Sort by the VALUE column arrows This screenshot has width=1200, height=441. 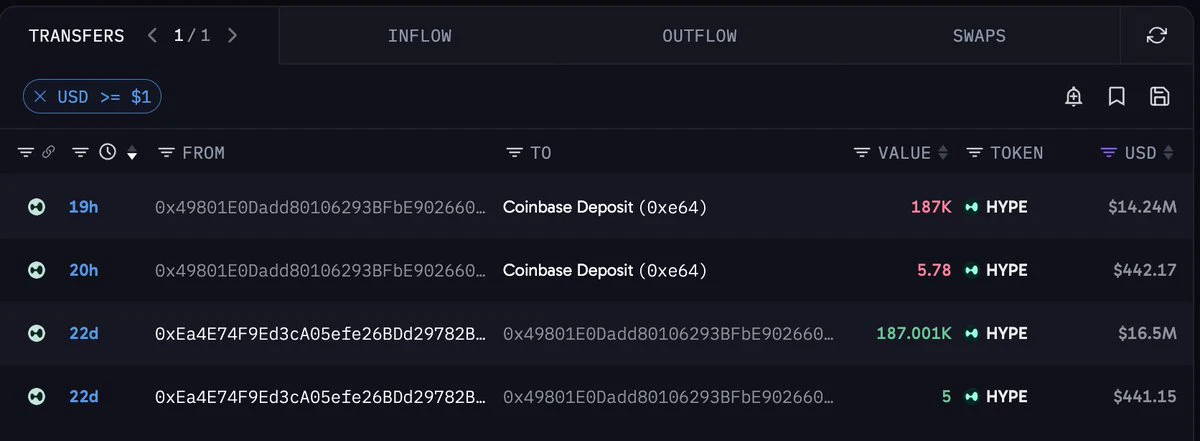(942, 153)
